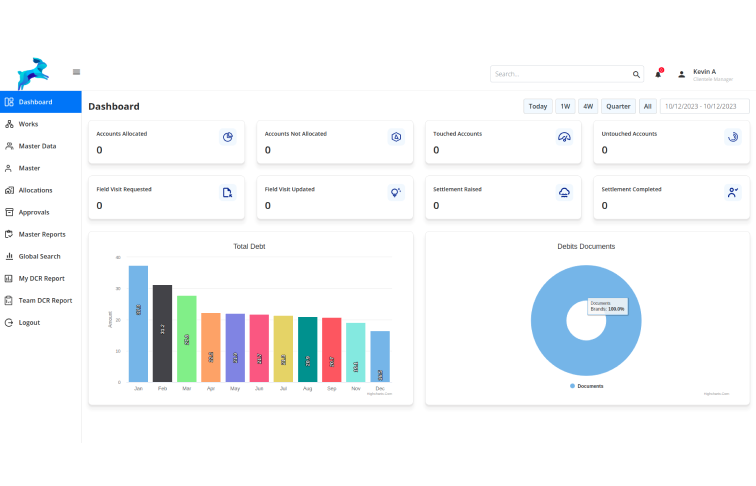The height and width of the screenshot is (486, 756).
Task: Select the Today date range filter
Action: point(537,106)
